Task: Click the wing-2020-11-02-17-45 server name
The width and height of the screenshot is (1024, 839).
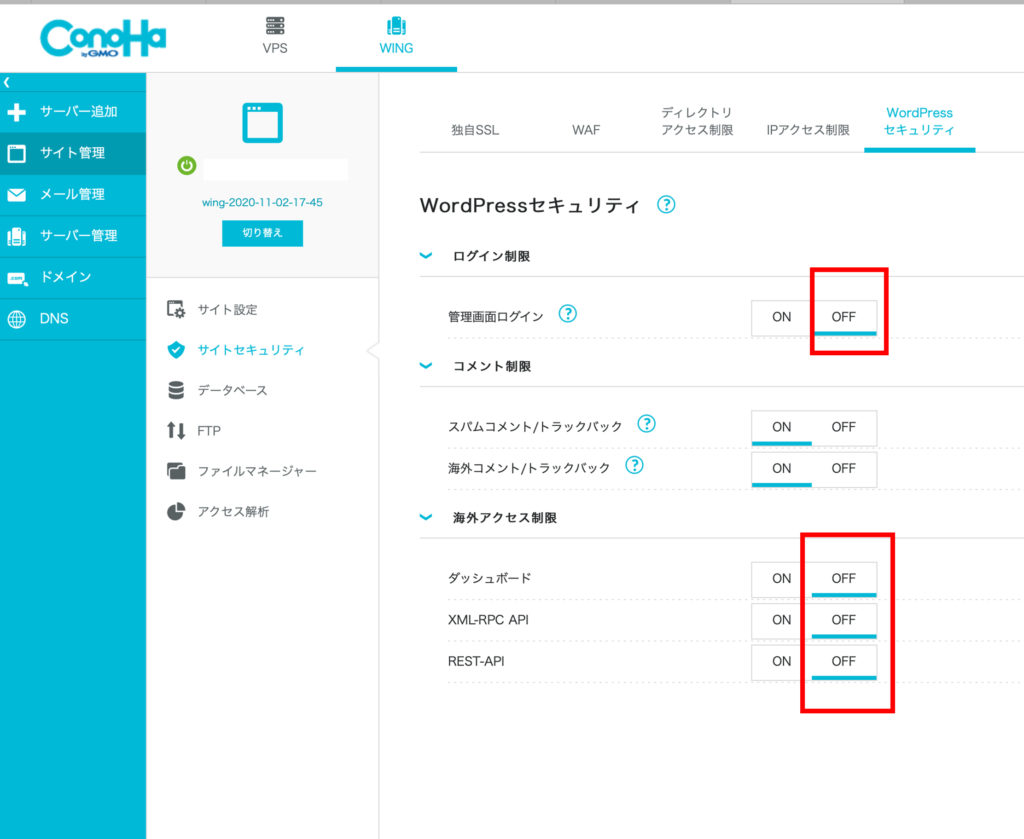Action: [x=263, y=202]
